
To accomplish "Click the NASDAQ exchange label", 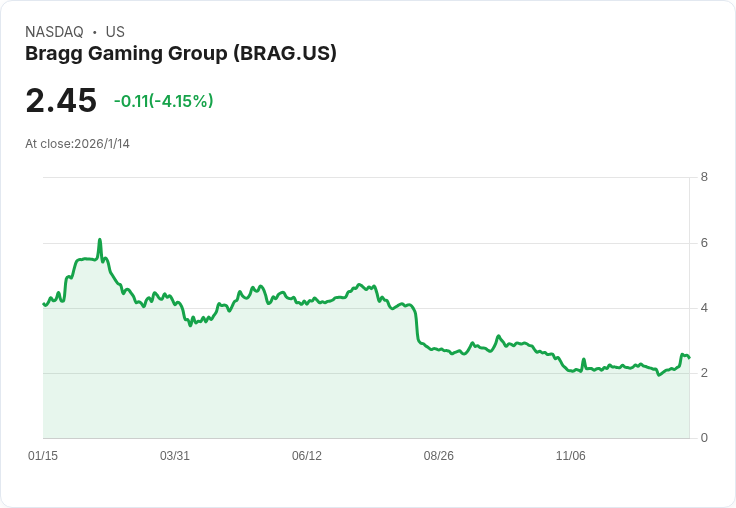I will 54,32.
